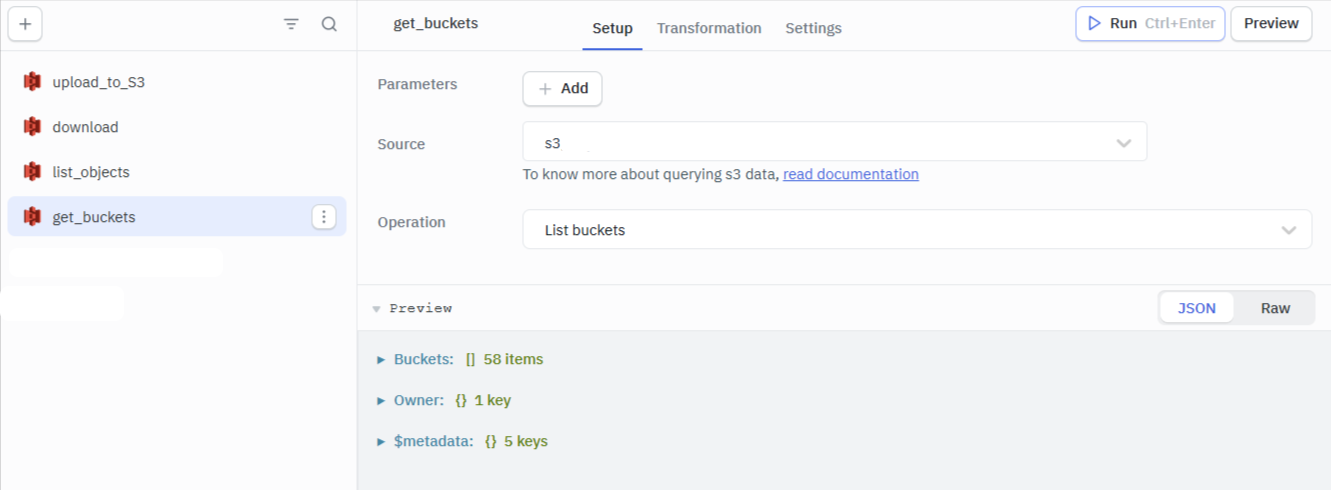The width and height of the screenshot is (1331, 490).
Task: Collapse the Preview panel
Action: pos(377,309)
